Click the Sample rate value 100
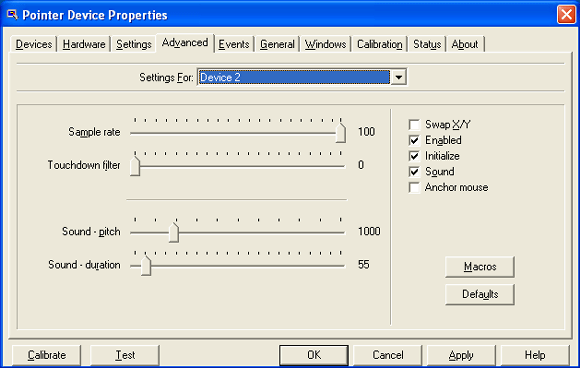Viewport: 580px width, 368px height. [x=366, y=132]
